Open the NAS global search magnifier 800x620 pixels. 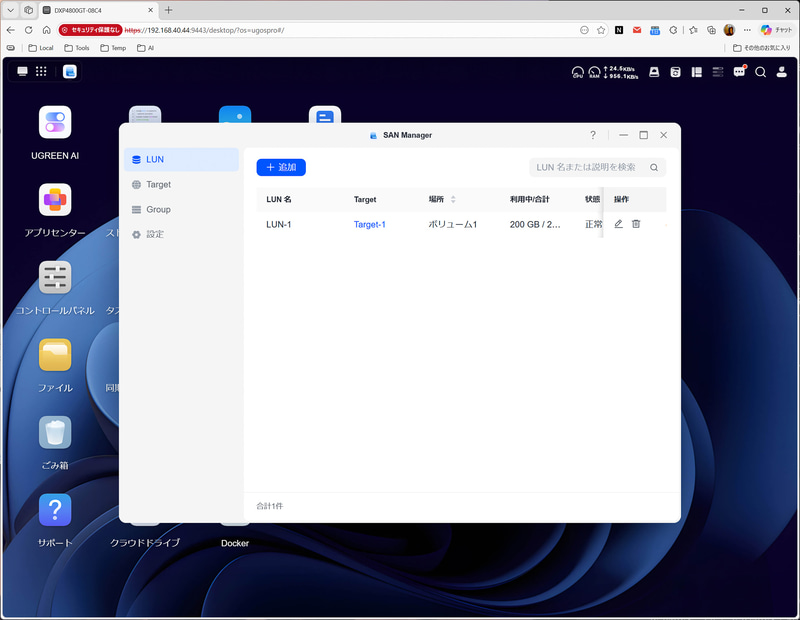tap(760, 72)
